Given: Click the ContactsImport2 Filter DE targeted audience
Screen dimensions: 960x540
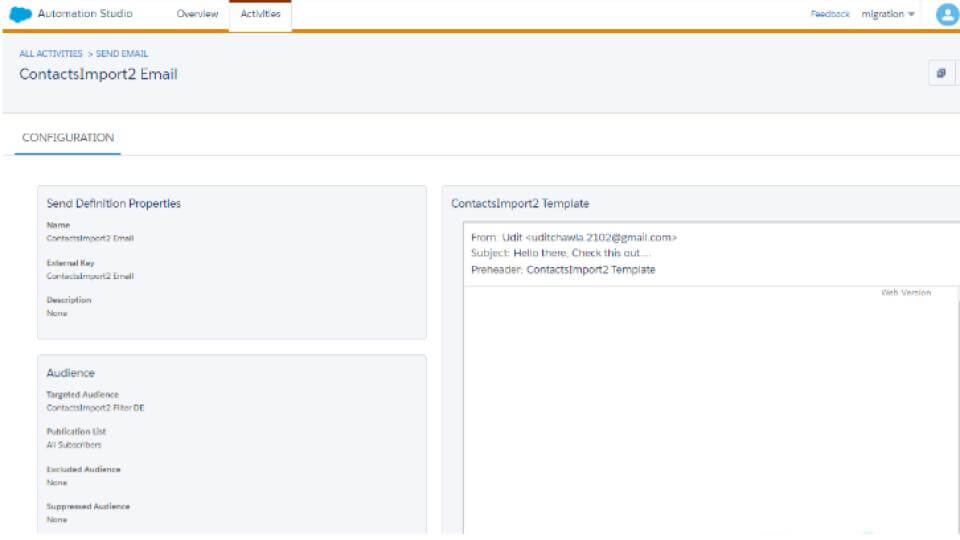Looking at the screenshot, I should [95, 408].
